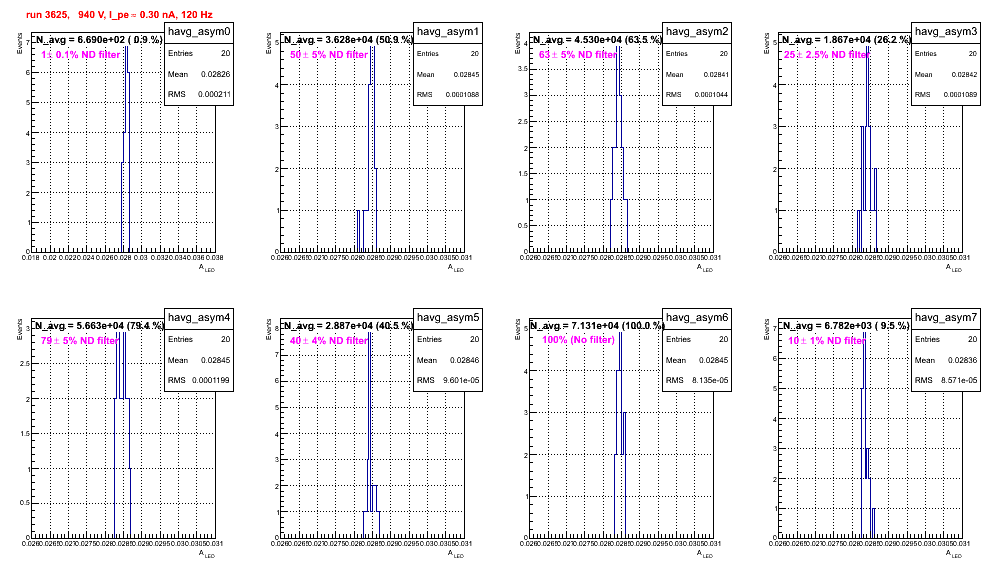The width and height of the screenshot is (996, 572).
Task: Select the Mean value in havg_asym6 box
Action: tap(714, 360)
